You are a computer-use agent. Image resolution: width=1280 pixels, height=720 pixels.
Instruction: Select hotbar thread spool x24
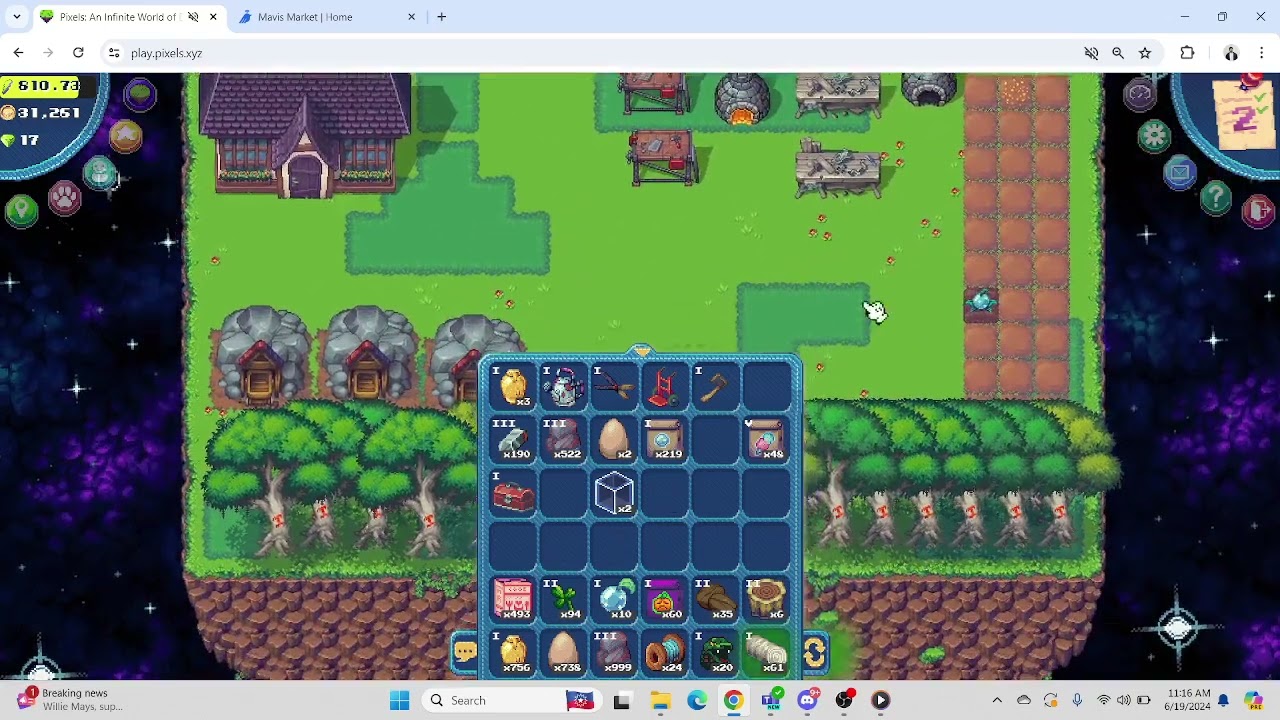665,652
